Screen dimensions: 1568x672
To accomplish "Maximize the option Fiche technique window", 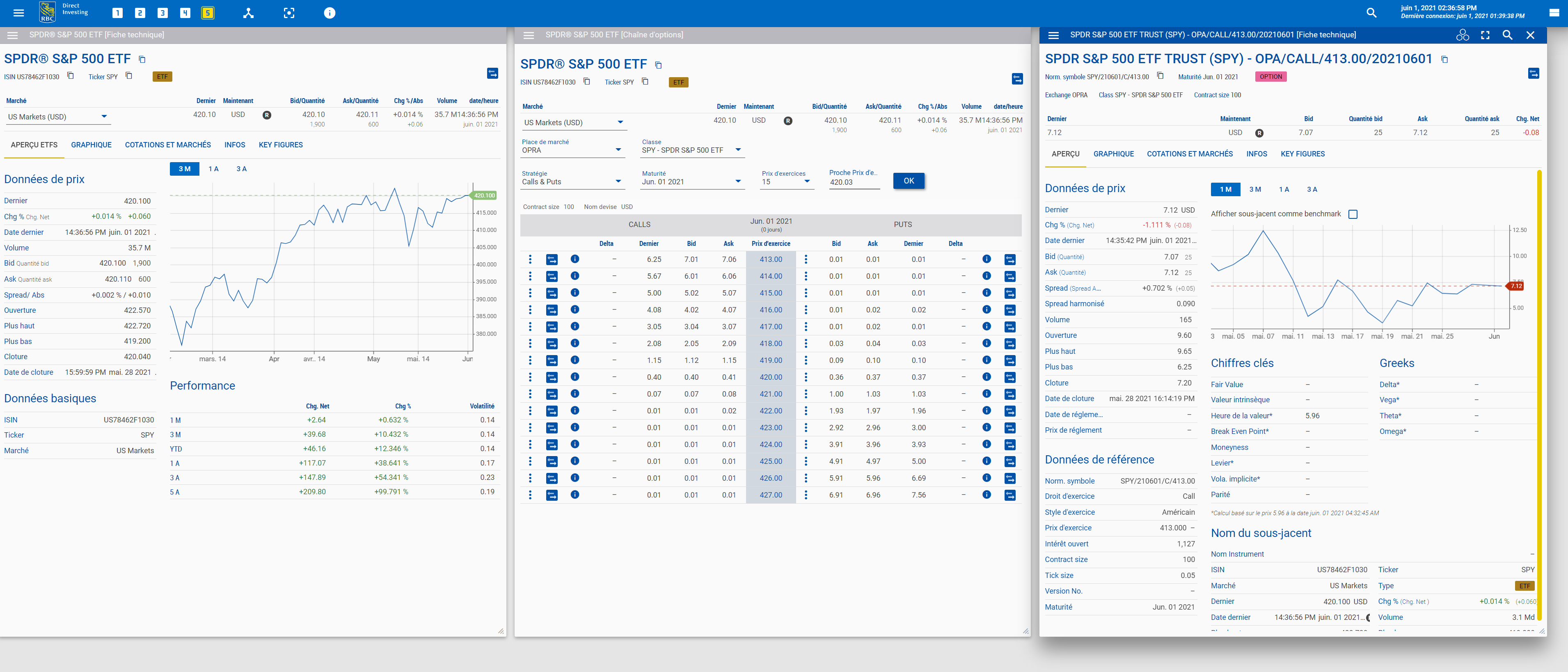I will (x=1485, y=35).
